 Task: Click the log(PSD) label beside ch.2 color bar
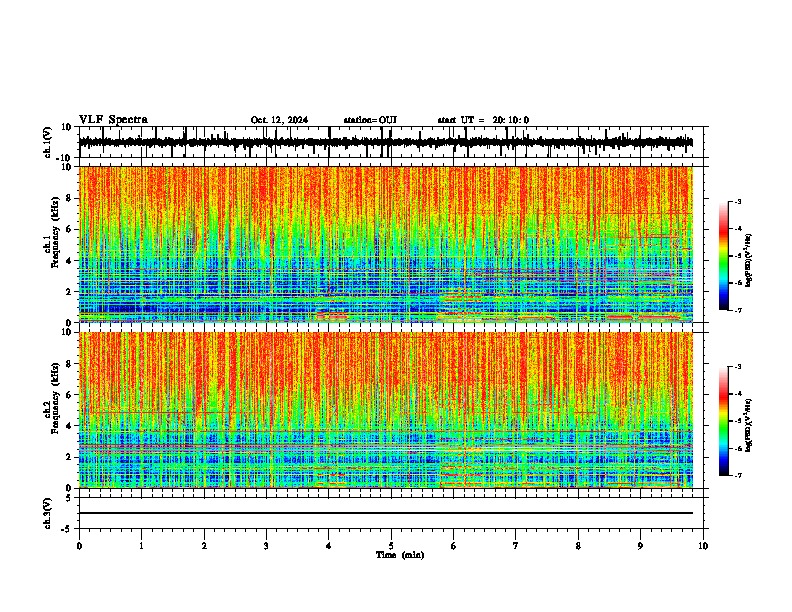(x=748, y=425)
